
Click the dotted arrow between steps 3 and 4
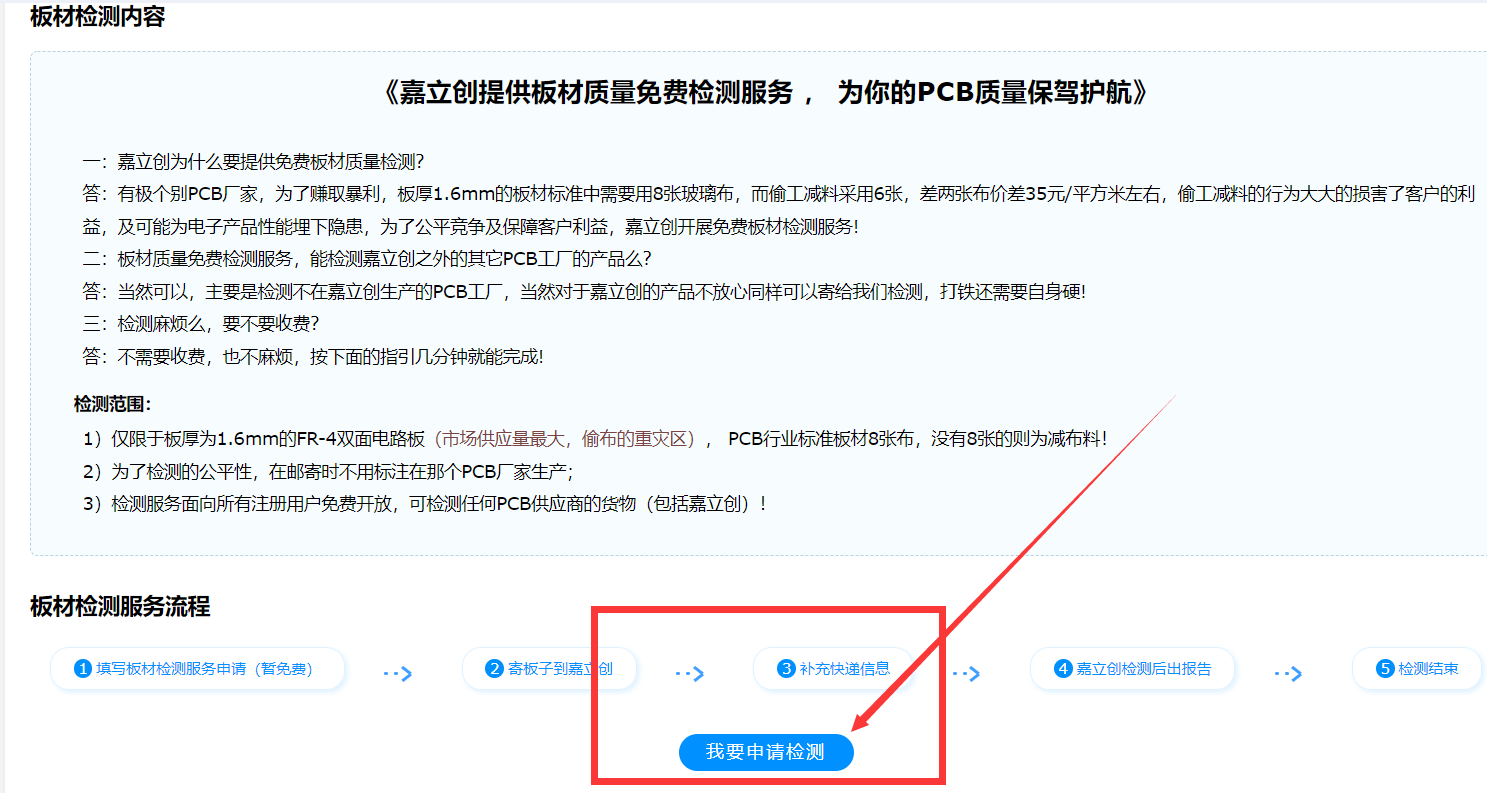click(x=965, y=674)
